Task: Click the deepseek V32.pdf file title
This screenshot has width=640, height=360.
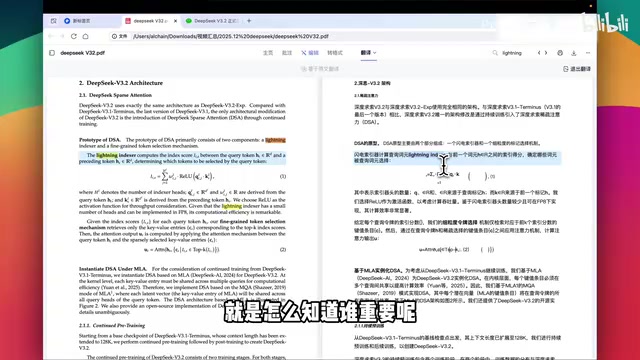Action: [82, 53]
